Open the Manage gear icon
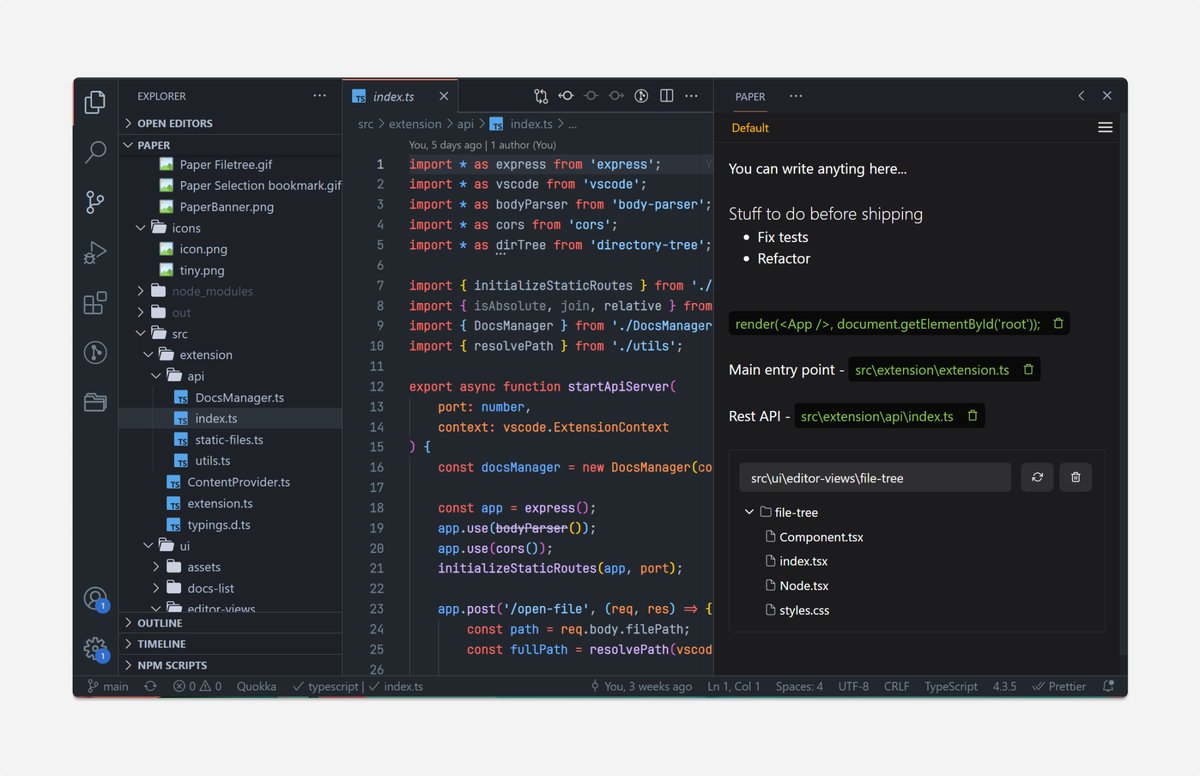The width and height of the screenshot is (1200, 776). click(x=95, y=649)
